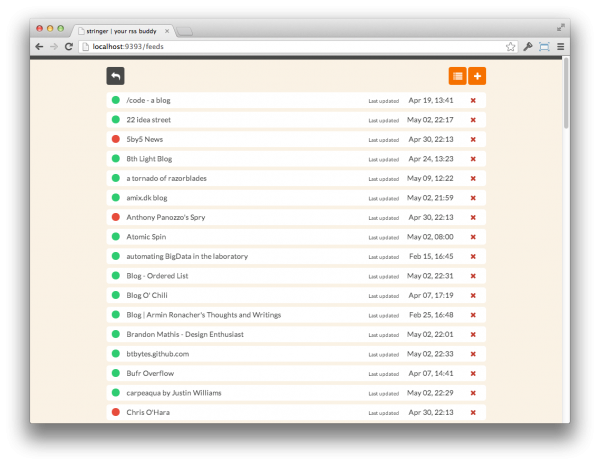Delete the 'Blog O' Chili' feed
The image size is (600, 465).
coord(473,295)
